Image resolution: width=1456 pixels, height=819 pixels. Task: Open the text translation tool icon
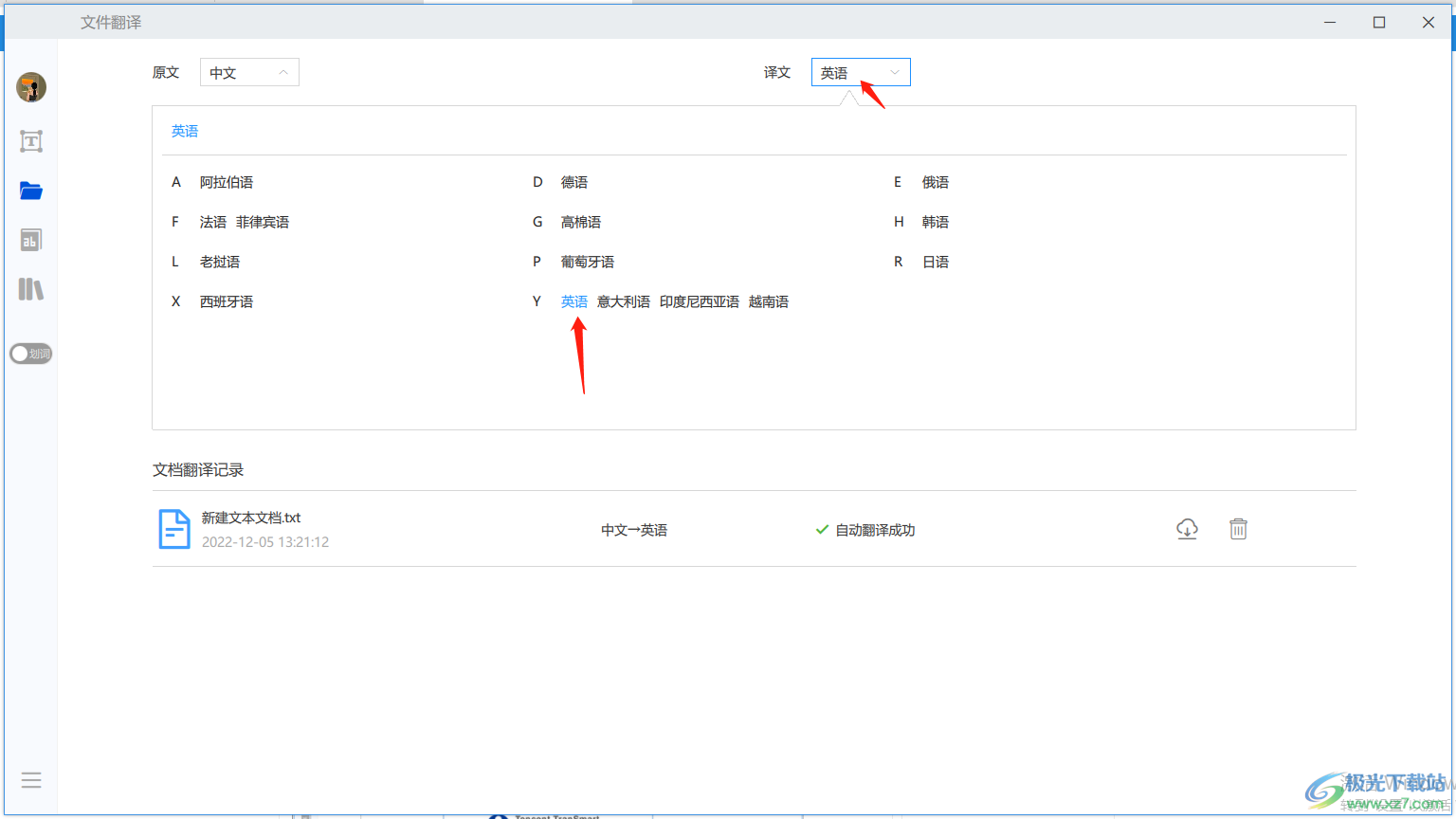(31, 141)
